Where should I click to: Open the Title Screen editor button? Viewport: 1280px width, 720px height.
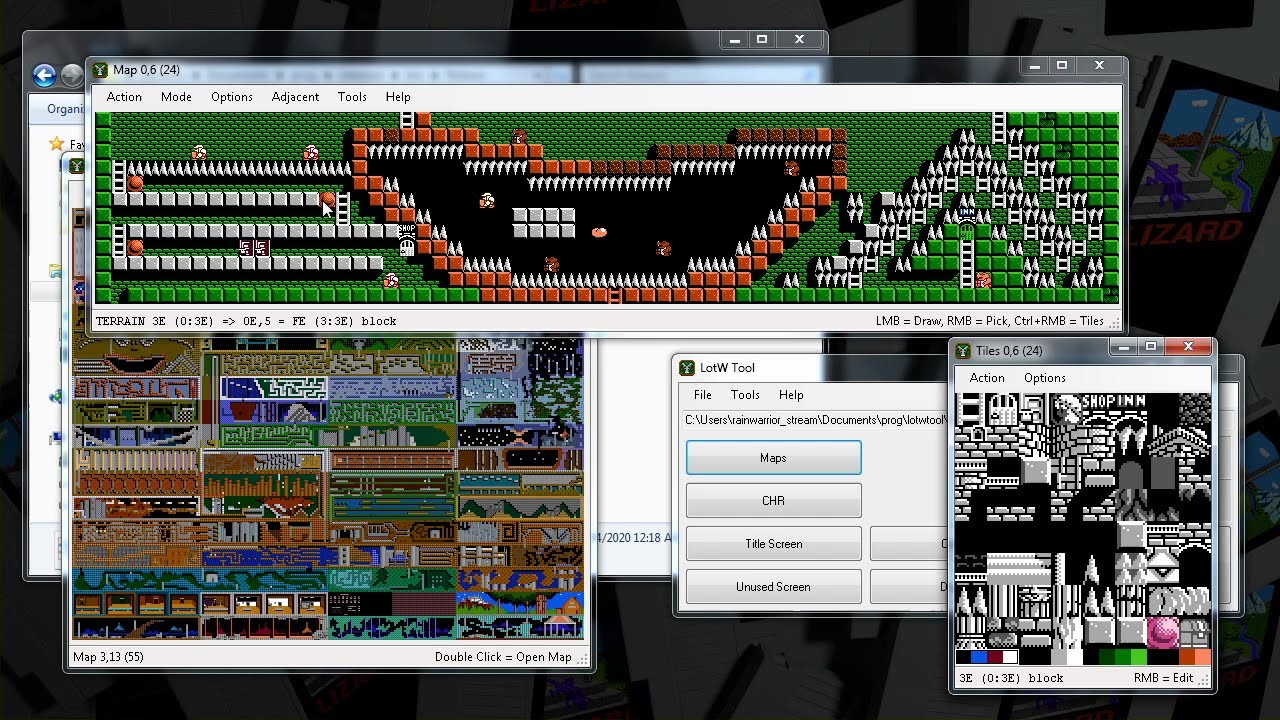[773, 544]
